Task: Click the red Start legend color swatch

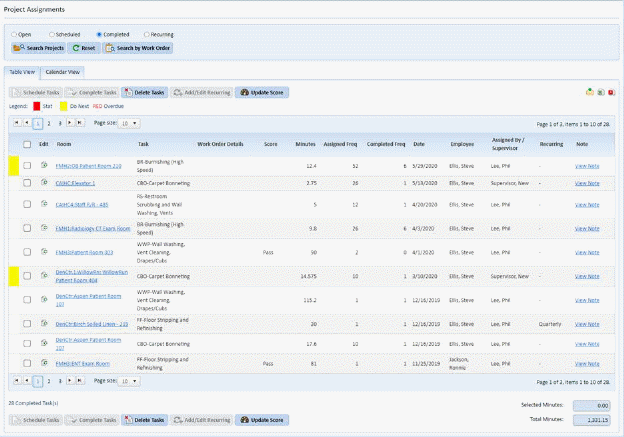Action: 37,105
